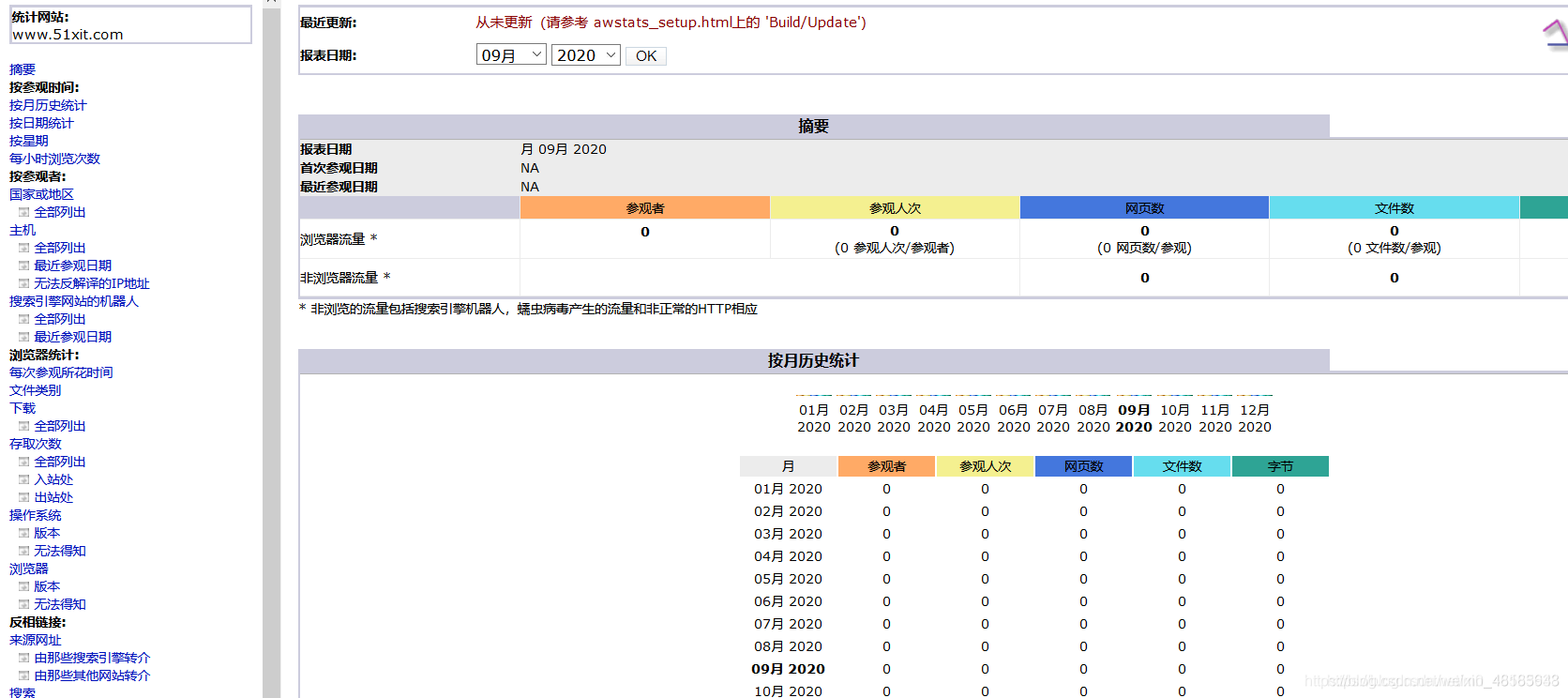1568x698 pixels.
Task: Click the 摘要 section title bar
Action: coord(814,126)
